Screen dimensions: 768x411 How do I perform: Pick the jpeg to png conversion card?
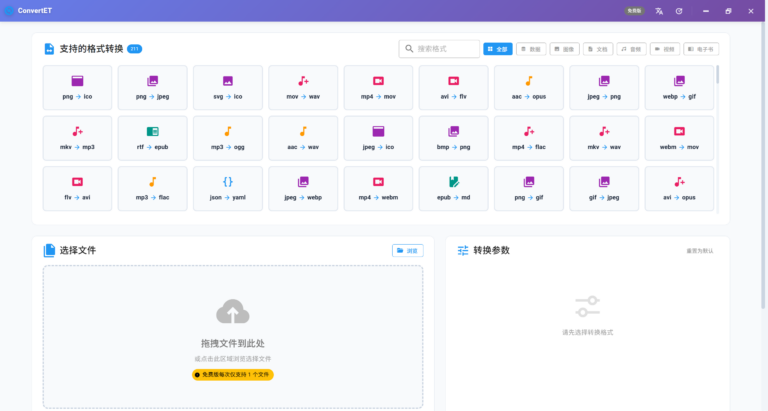(x=604, y=88)
